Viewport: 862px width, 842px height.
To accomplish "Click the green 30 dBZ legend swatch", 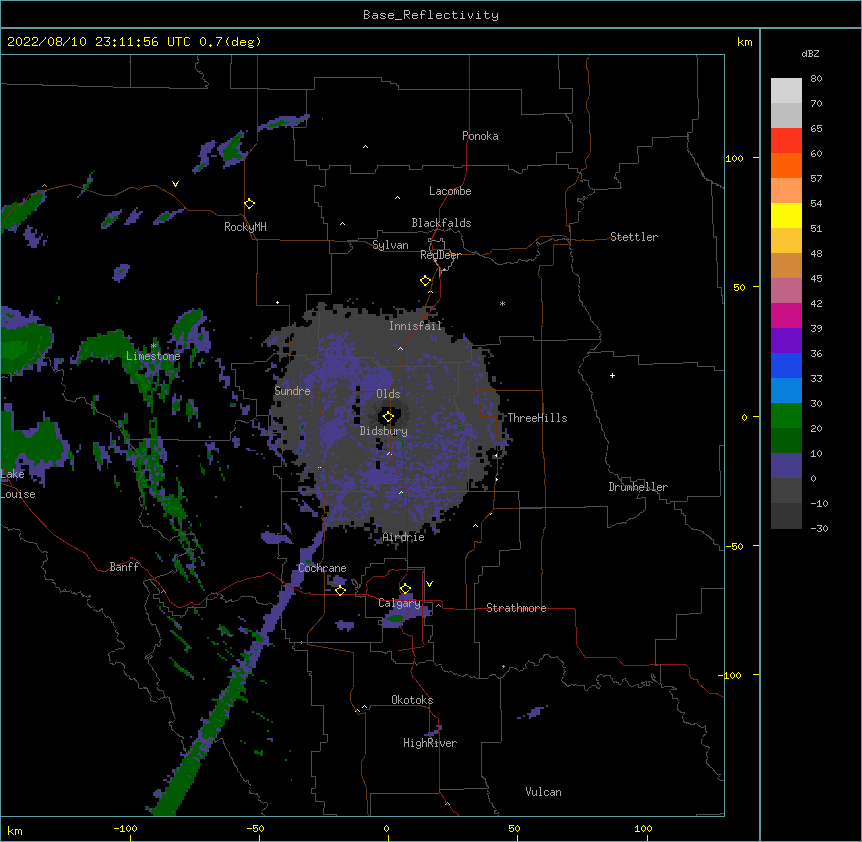I will (x=786, y=416).
